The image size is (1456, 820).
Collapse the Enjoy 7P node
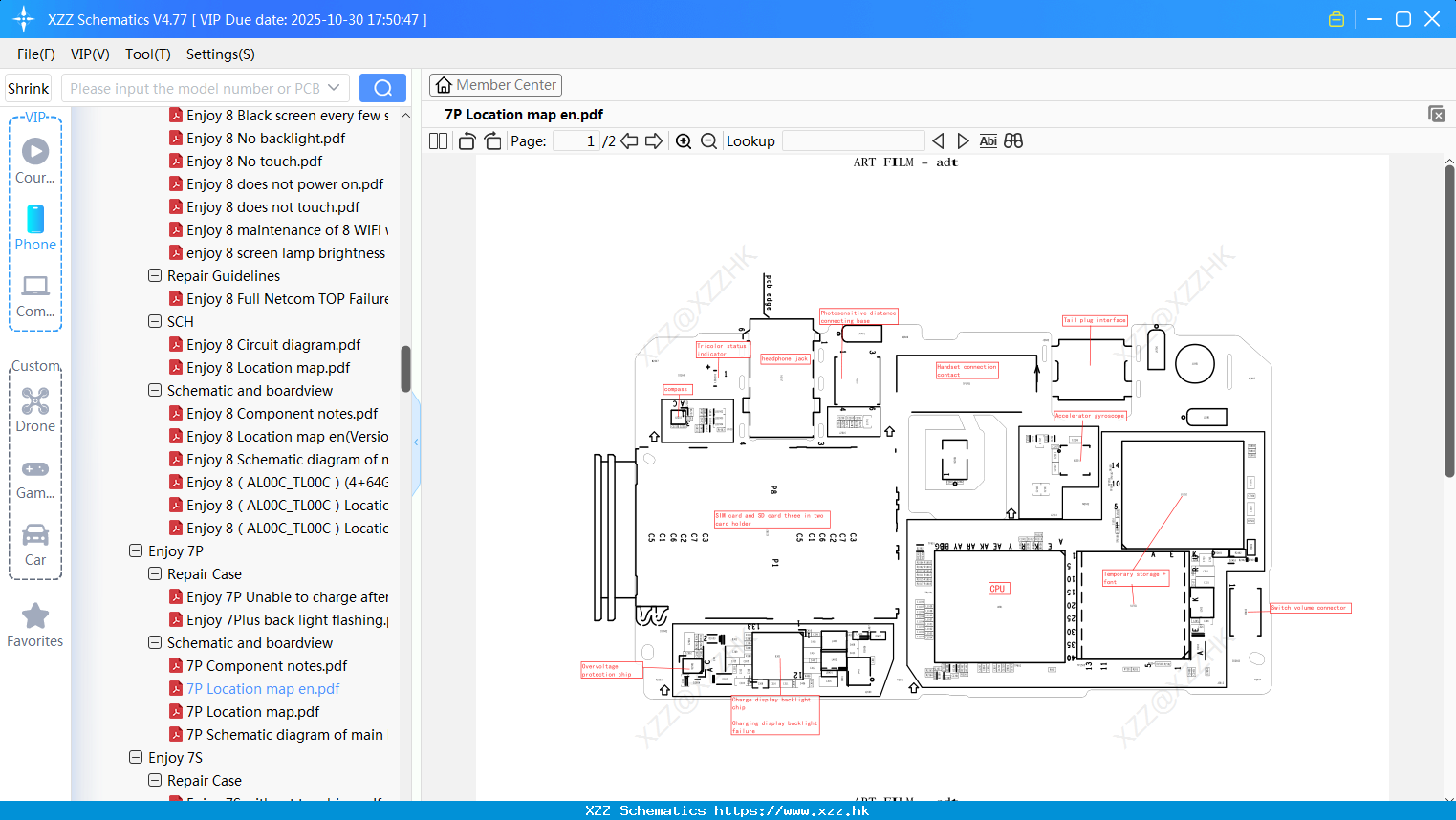pos(136,550)
